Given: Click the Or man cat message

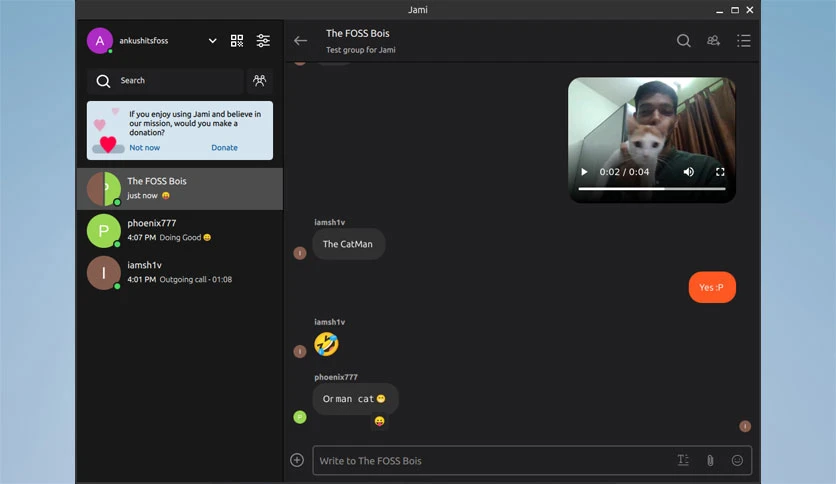Looking at the screenshot, I should tap(355, 399).
